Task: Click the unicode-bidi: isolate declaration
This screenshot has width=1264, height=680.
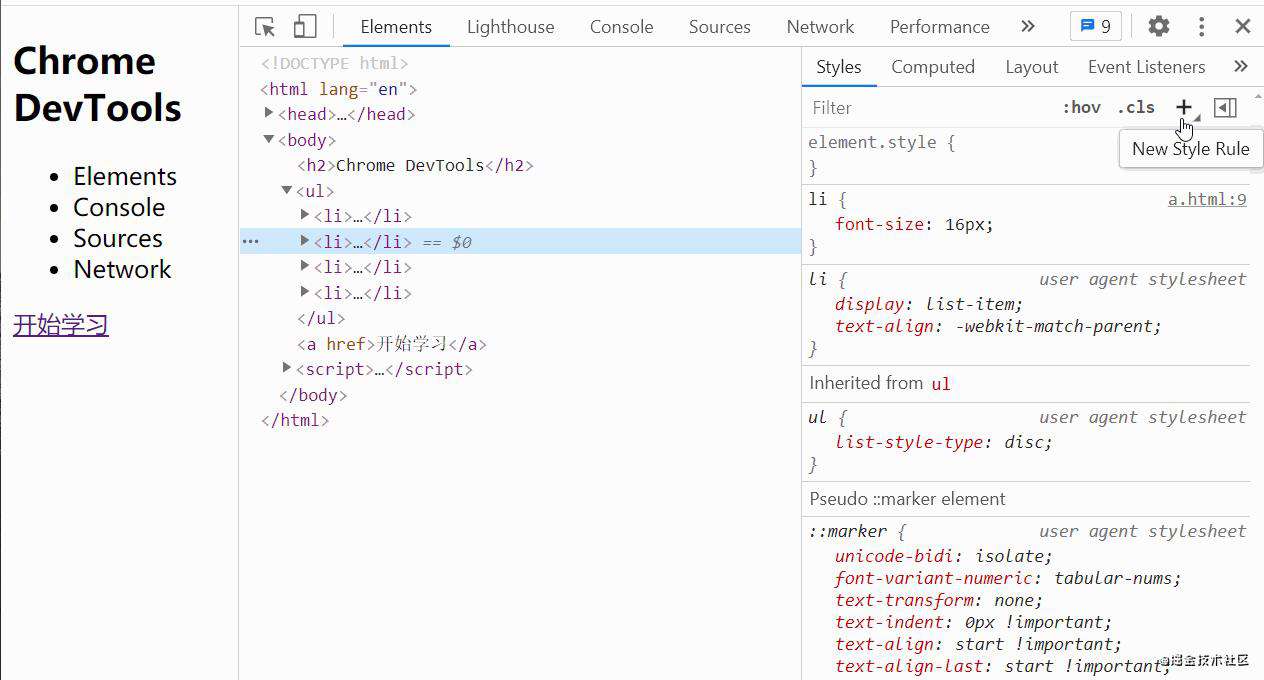Action: [x=944, y=556]
